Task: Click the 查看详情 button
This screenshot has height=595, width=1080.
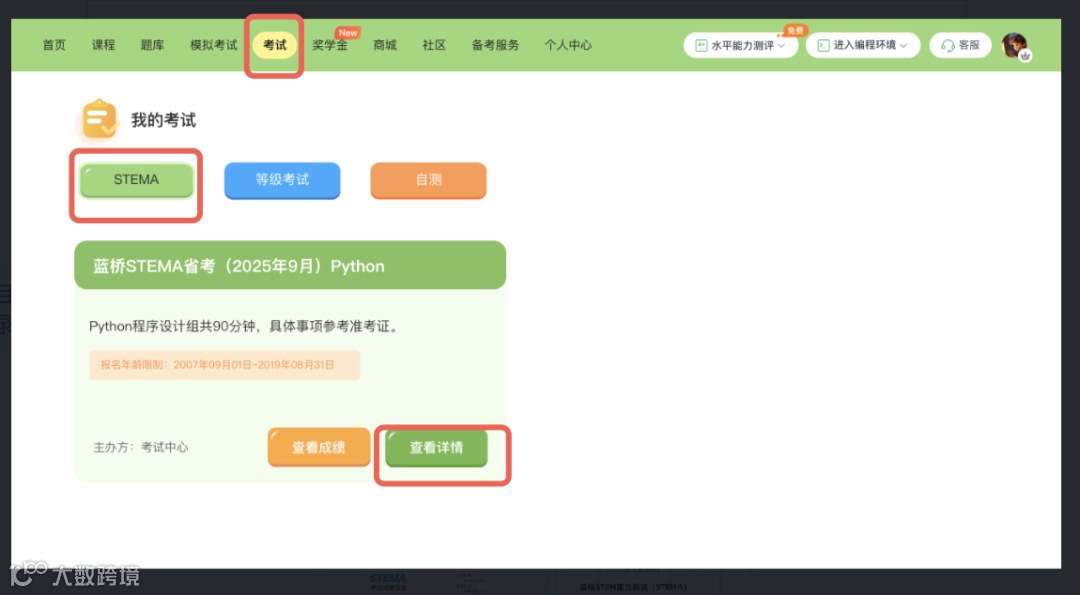Action: [x=436, y=449]
